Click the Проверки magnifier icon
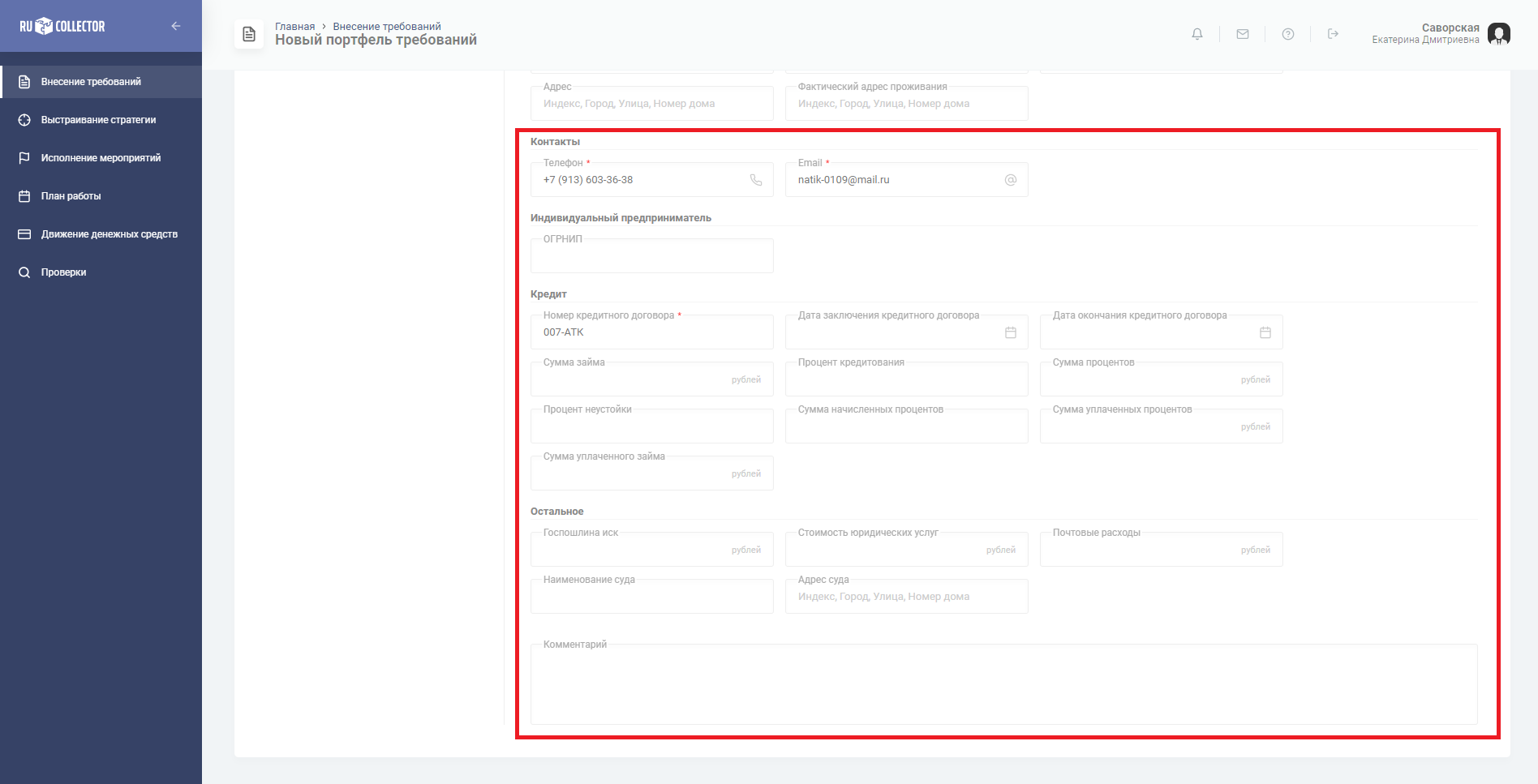Screen dimensions: 1538x784 24,272
